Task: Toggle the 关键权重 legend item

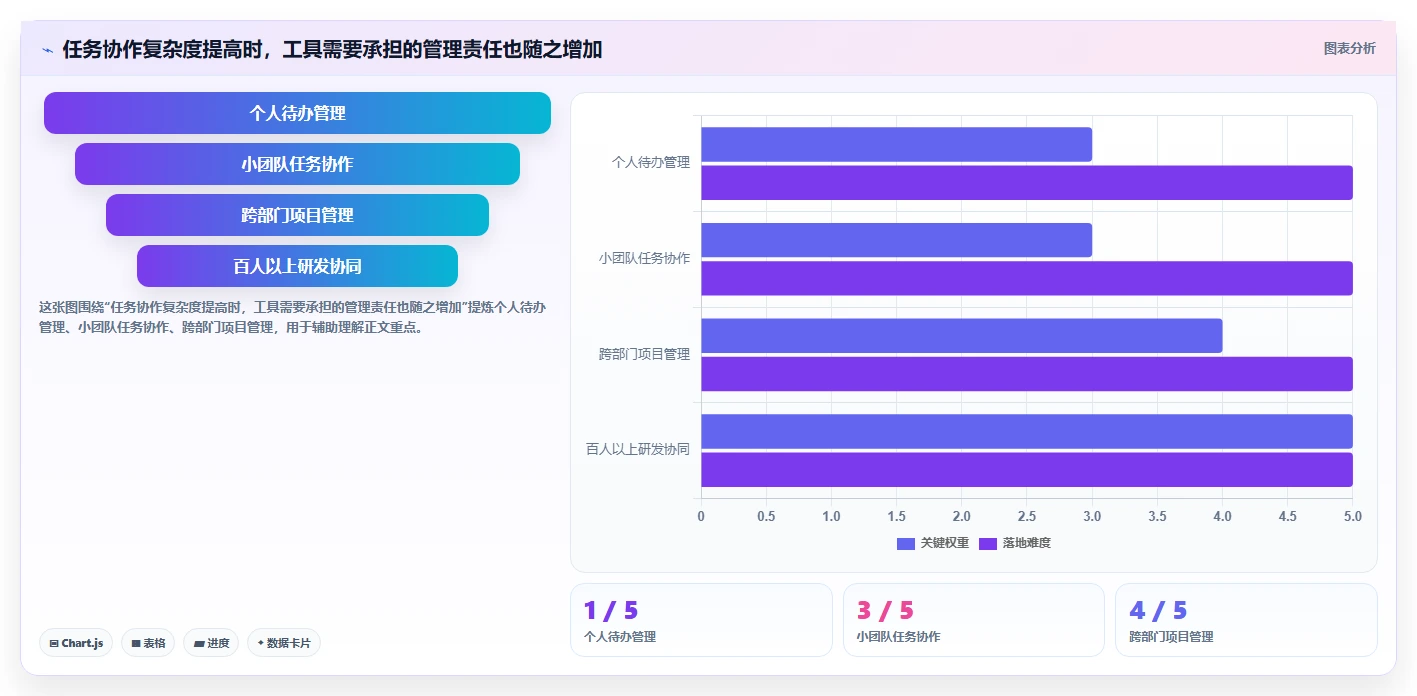Action: coord(932,543)
